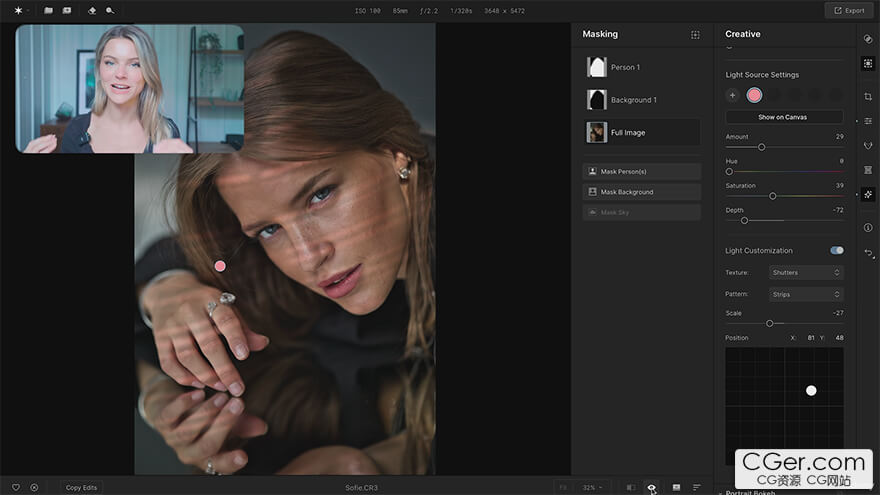
Task: Click the Scale slider handle
Action: [x=769, y=323]
